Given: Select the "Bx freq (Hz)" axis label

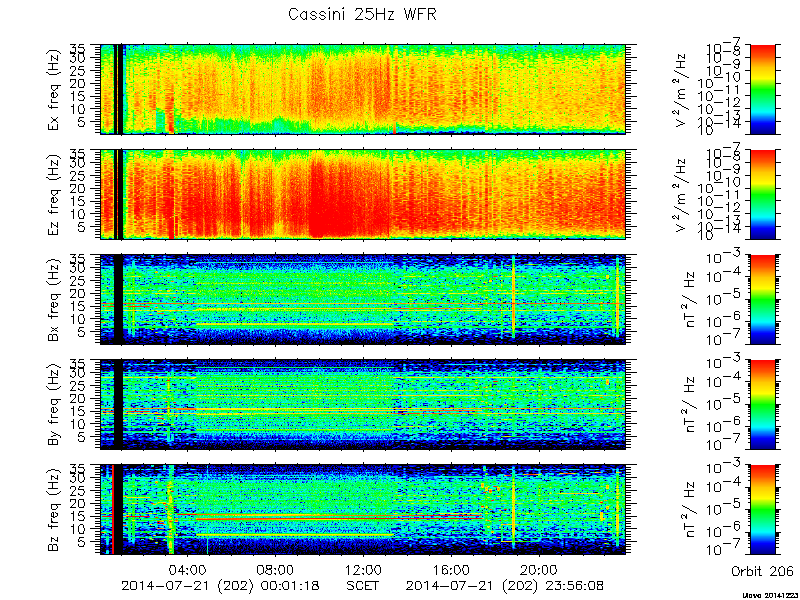Looking at the screenshot, I should [x=54, y=299].
